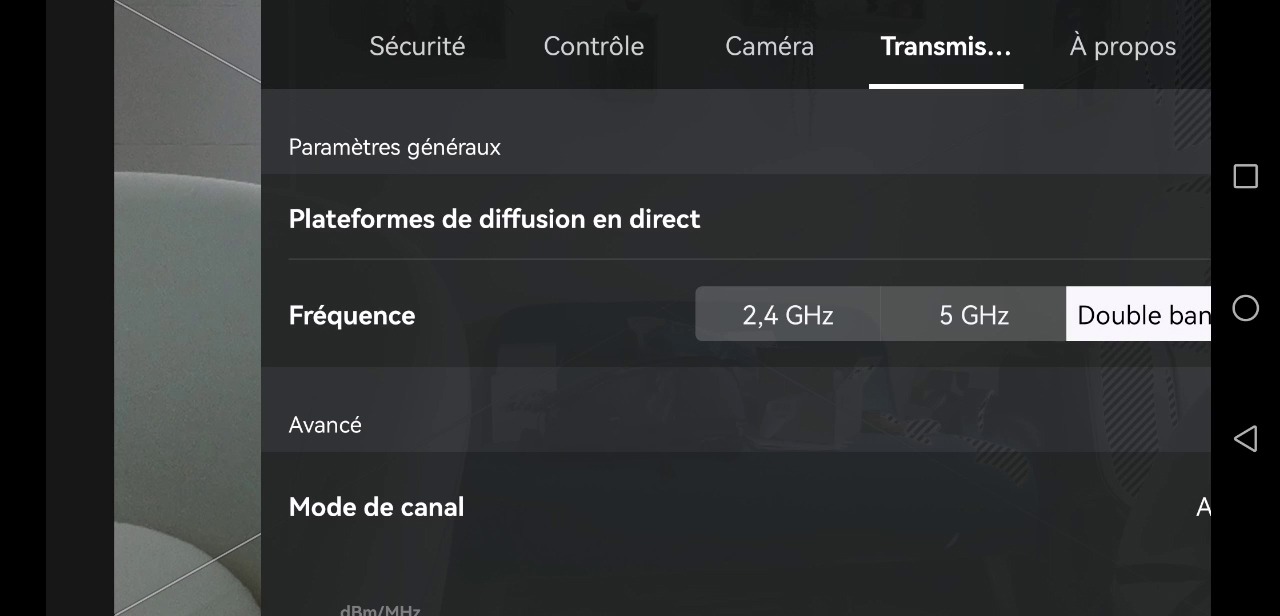The height and width of the screenshot is (616, 1280).
Task: Switch to the Contrôle tab
Action: point(594,46)
